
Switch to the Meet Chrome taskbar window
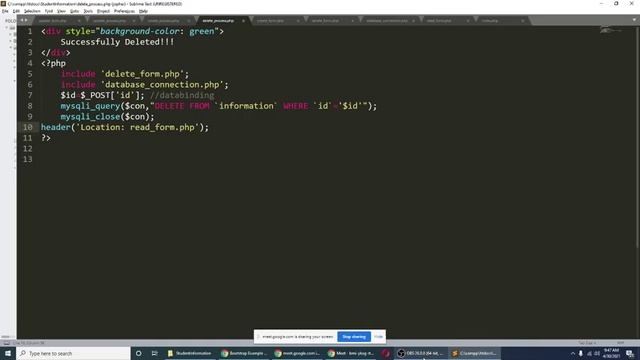[x=351, y=353]
